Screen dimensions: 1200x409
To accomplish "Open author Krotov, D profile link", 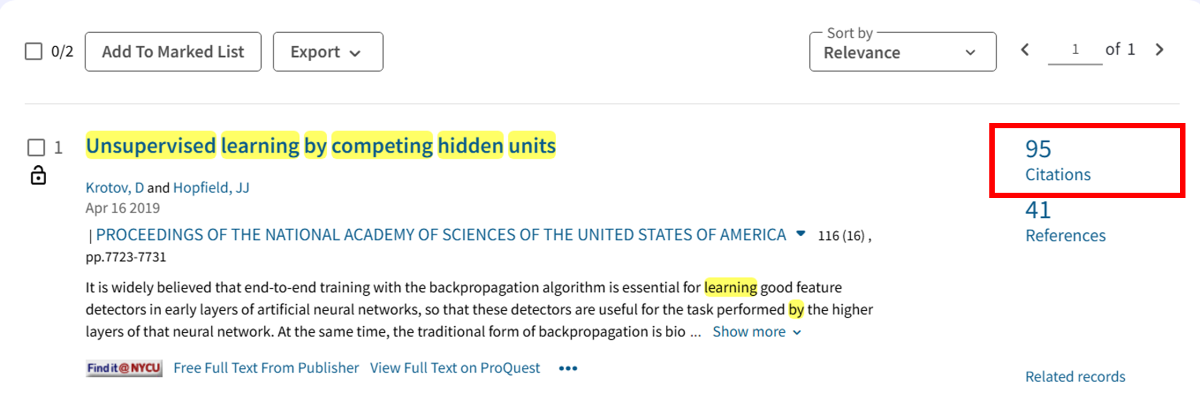I will [115, 188].
